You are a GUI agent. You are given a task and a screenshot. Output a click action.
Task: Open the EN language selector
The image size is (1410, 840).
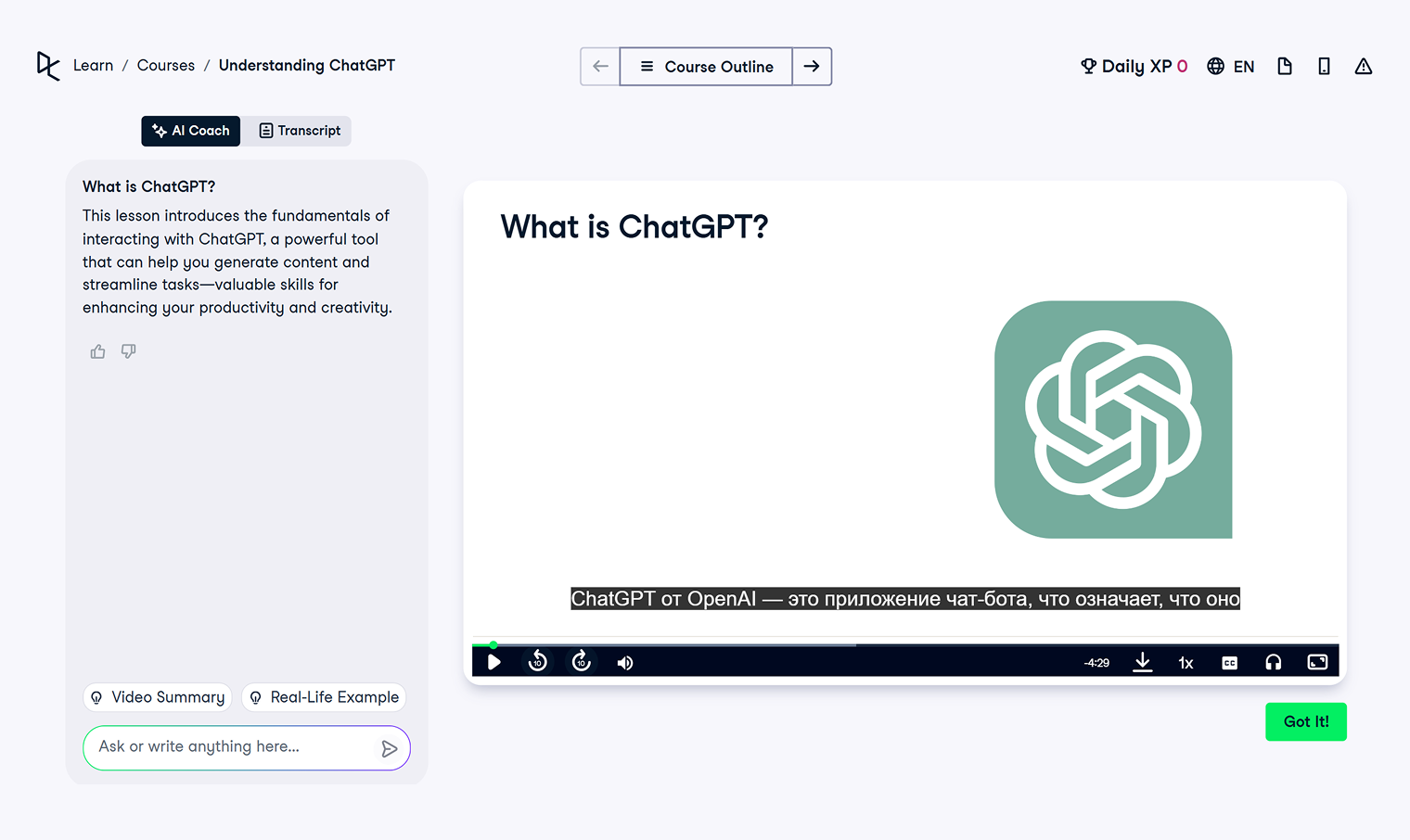point(1231,67)
